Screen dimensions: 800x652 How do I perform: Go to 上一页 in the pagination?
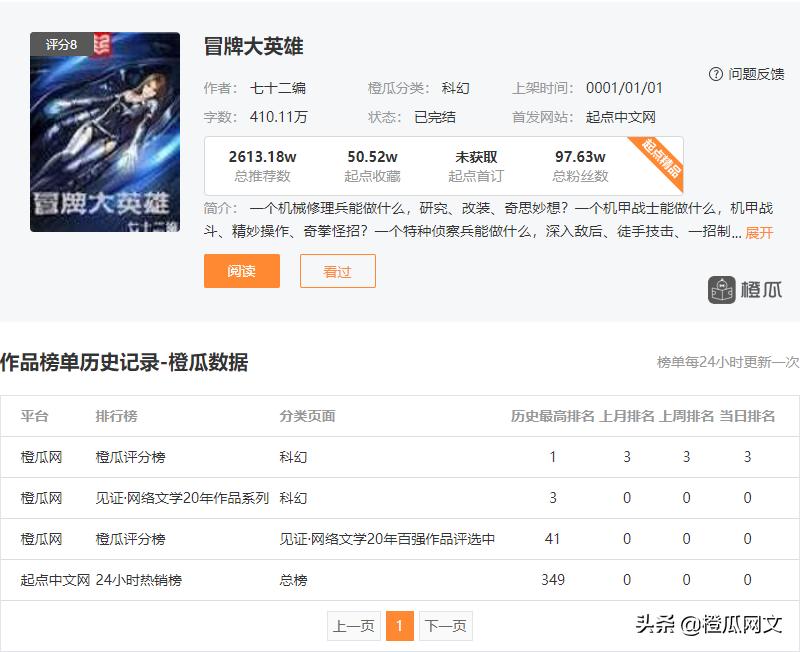click(x=355, y=626)
